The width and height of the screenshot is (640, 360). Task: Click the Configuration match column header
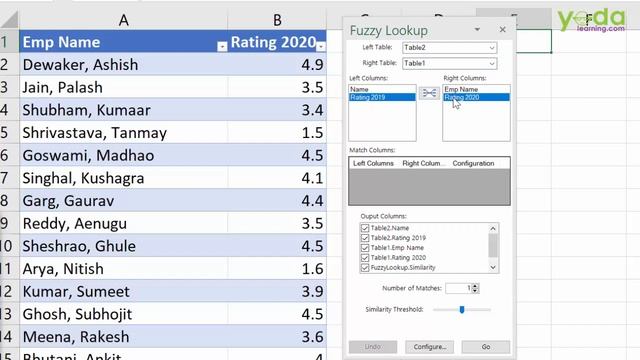(x=473, y=163)
